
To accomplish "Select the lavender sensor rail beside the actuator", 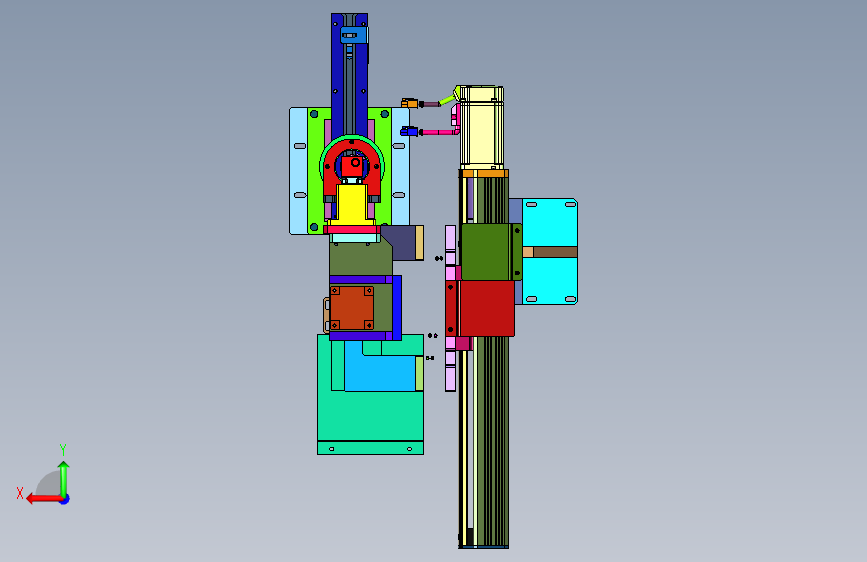I will click(x=451, y=308).
